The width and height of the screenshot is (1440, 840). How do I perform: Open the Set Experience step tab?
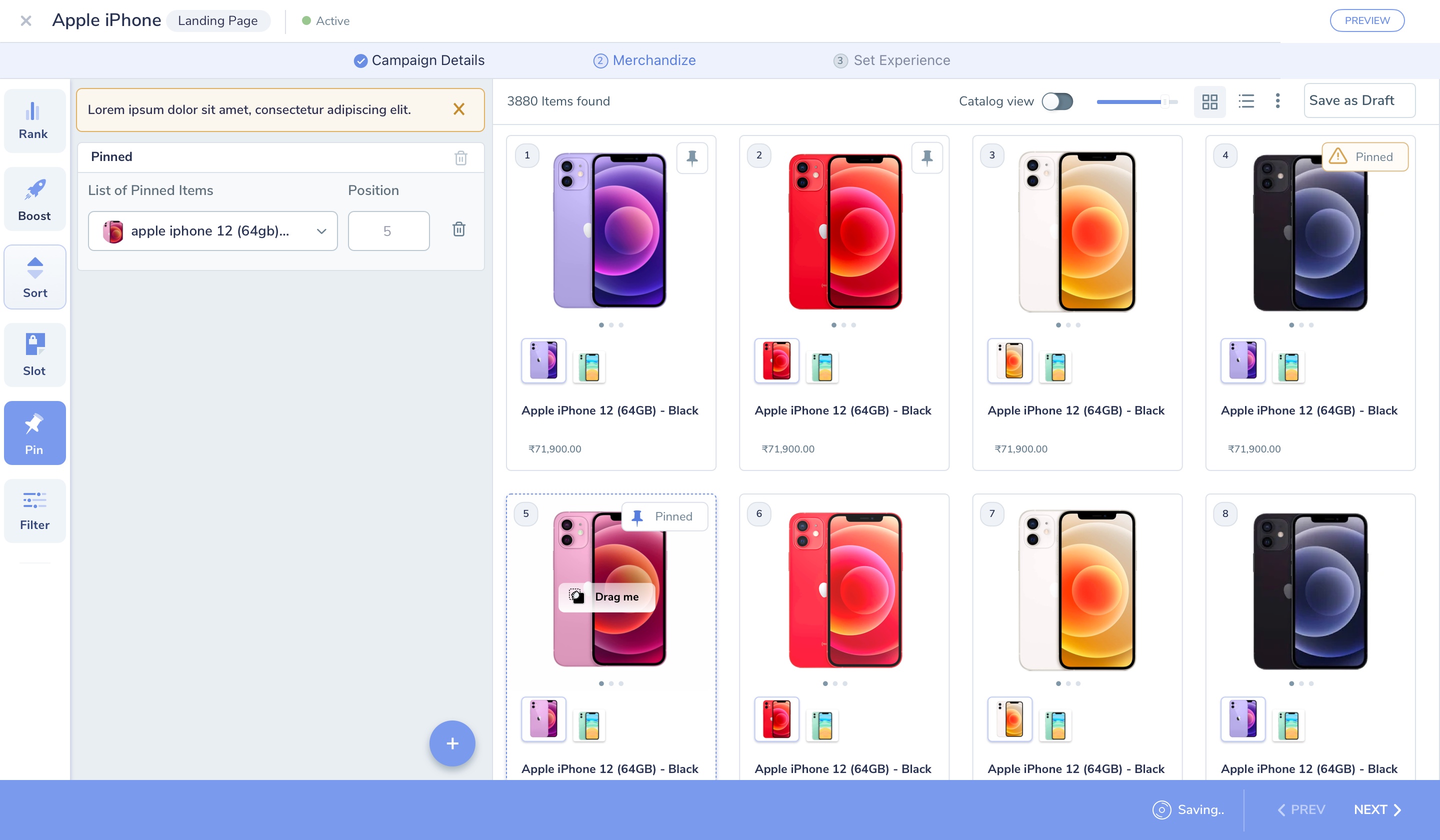point(892,60)
